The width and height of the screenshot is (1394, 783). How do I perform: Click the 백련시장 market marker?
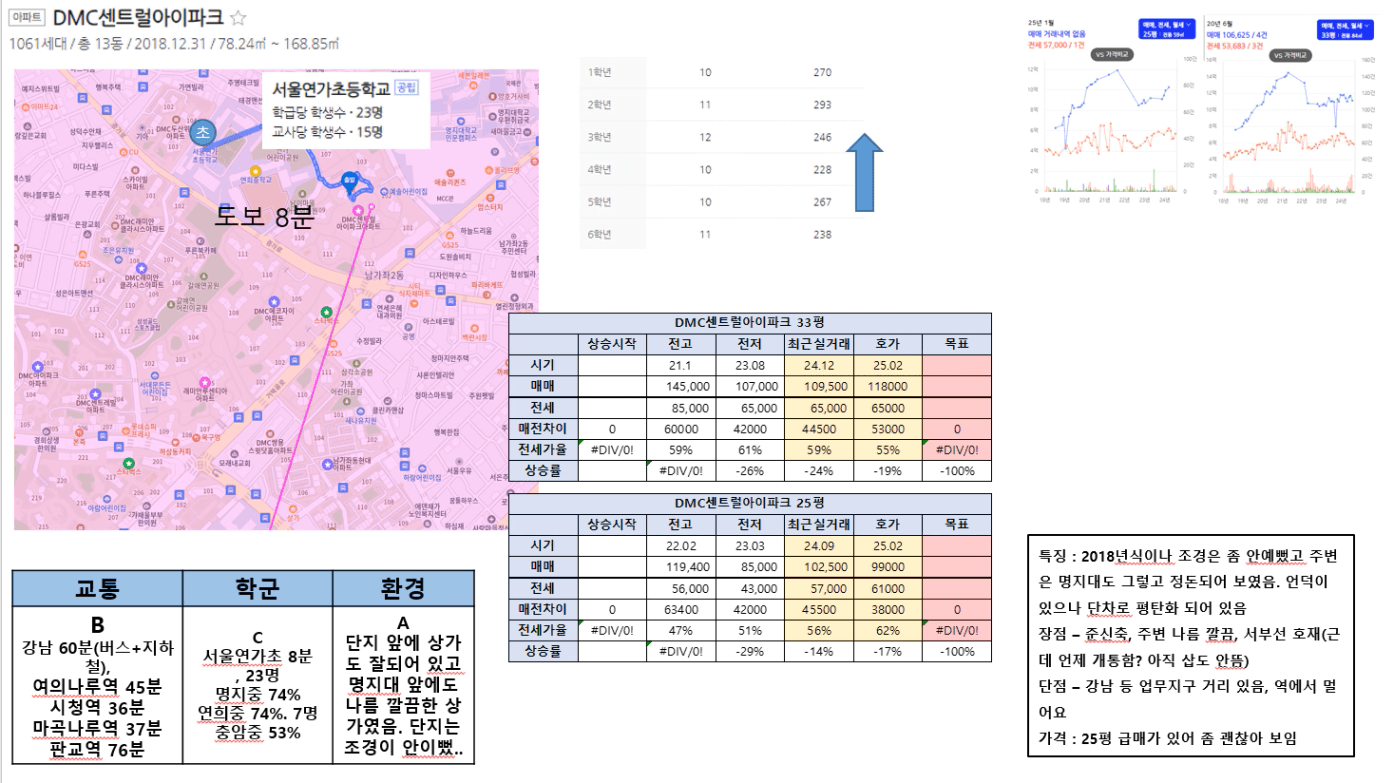474,328
